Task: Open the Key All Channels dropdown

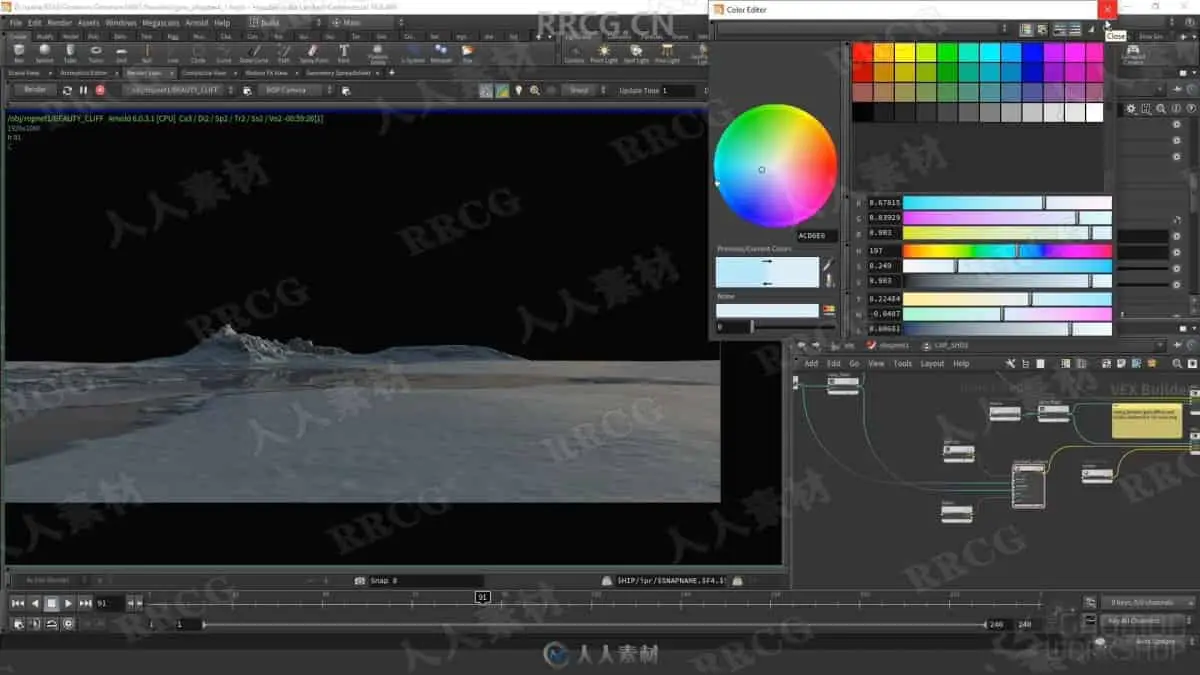Action: pos(1148,621)
